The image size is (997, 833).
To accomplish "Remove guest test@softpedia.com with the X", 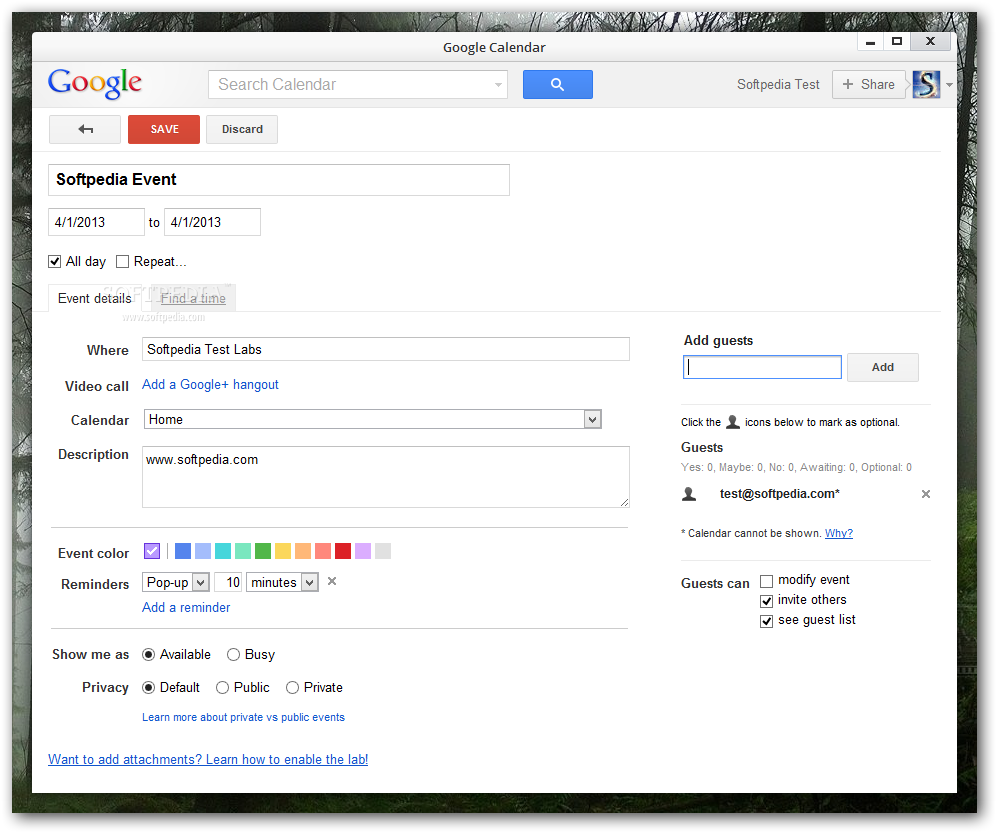I will [x=926, y=494].
